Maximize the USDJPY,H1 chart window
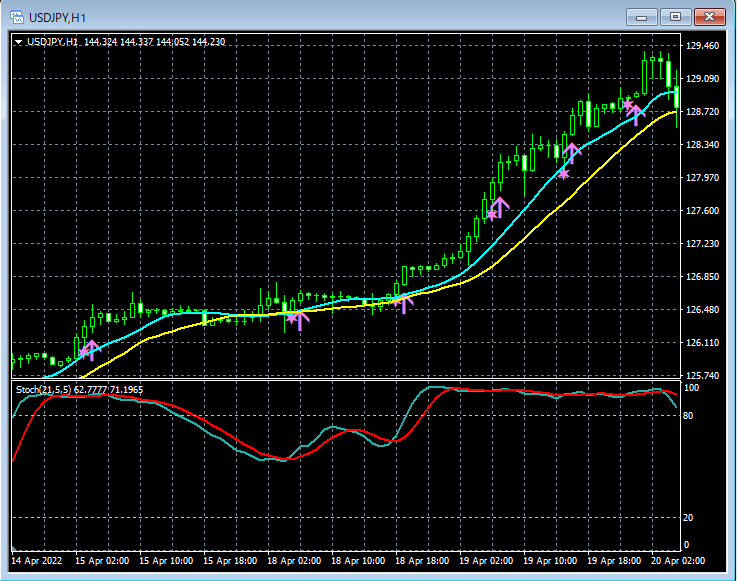 click(x=675, y=17)
